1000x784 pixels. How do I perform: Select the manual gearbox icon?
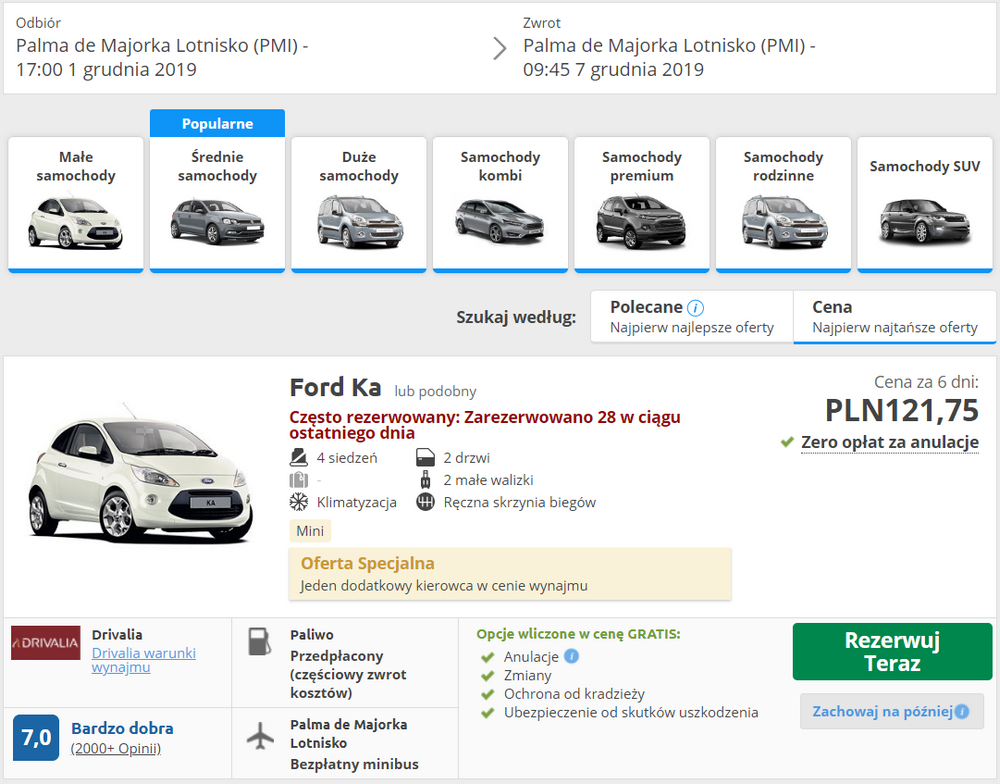(425, 501)
